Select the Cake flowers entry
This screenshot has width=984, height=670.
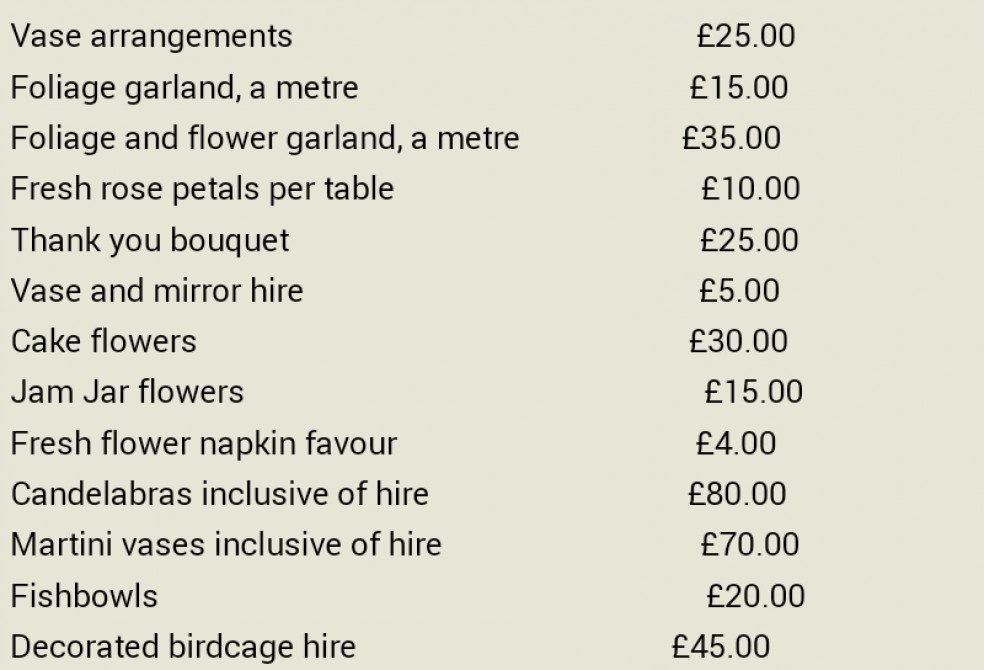pos(104,342)
